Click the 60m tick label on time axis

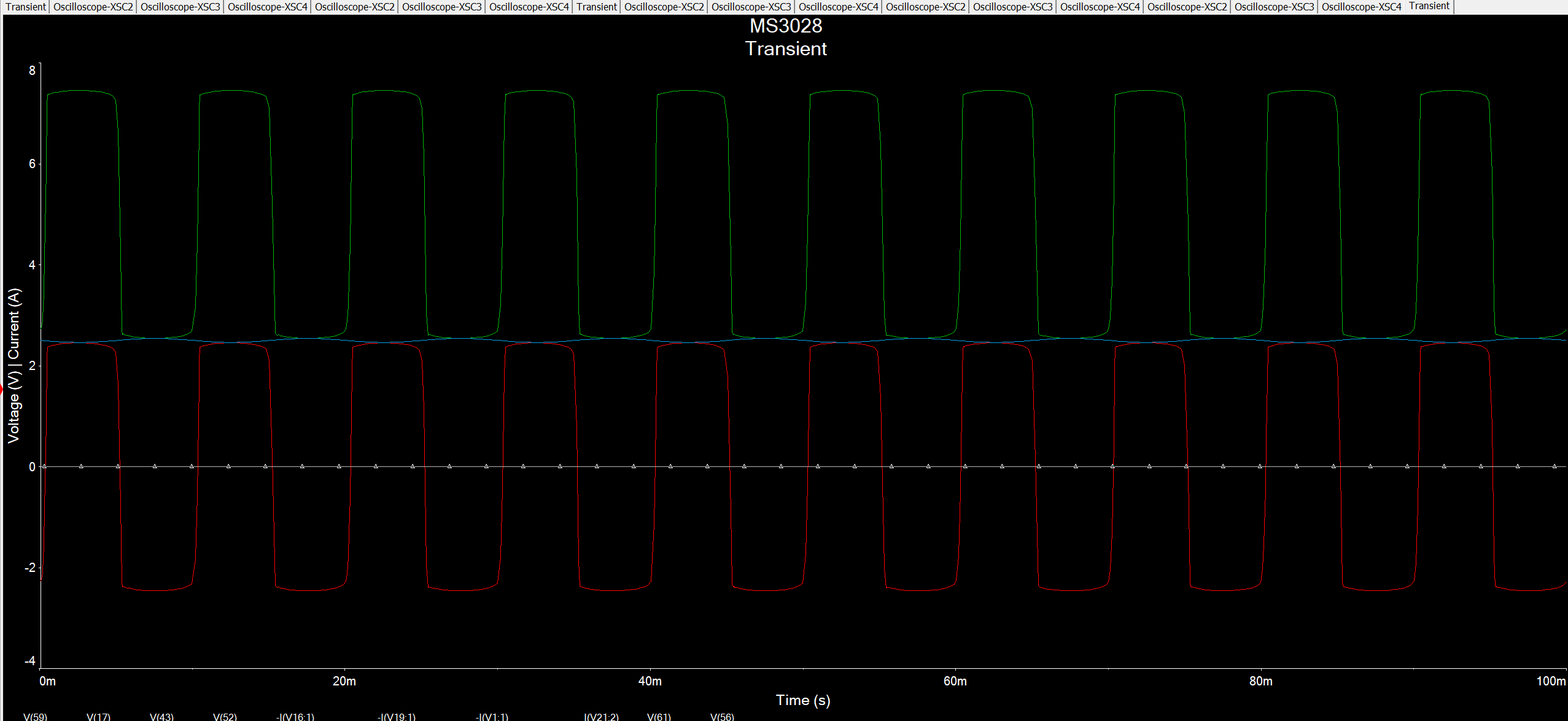[x=955, y=681]
